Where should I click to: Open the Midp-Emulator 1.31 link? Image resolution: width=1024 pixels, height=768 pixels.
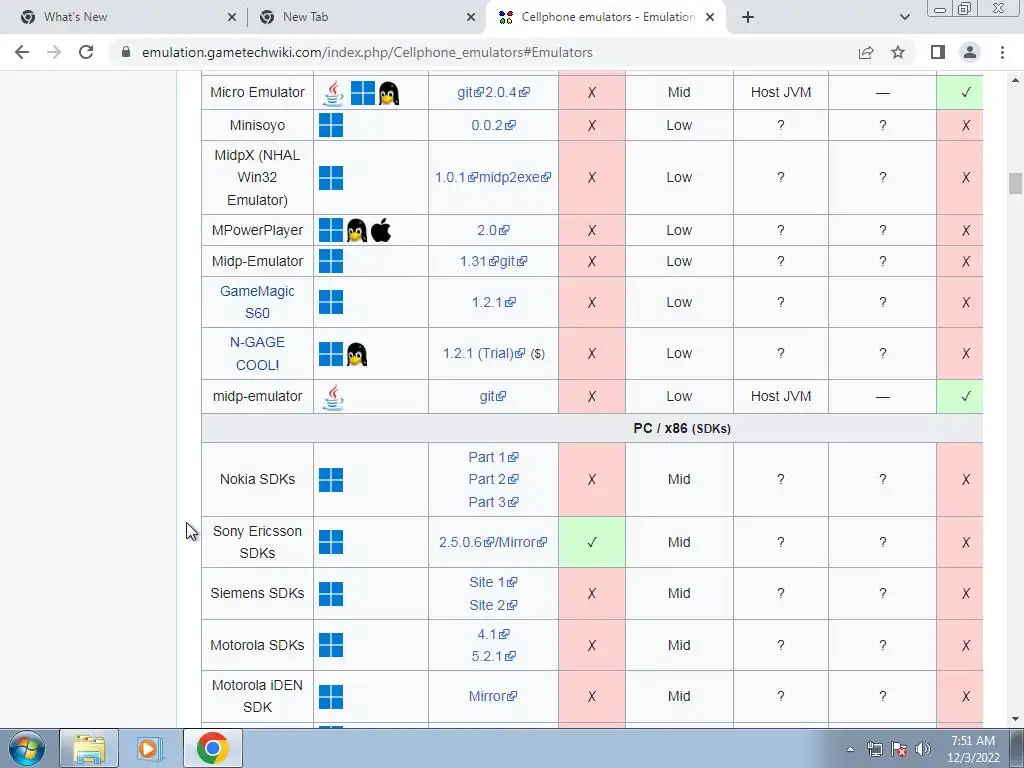(x=478, y=261)
